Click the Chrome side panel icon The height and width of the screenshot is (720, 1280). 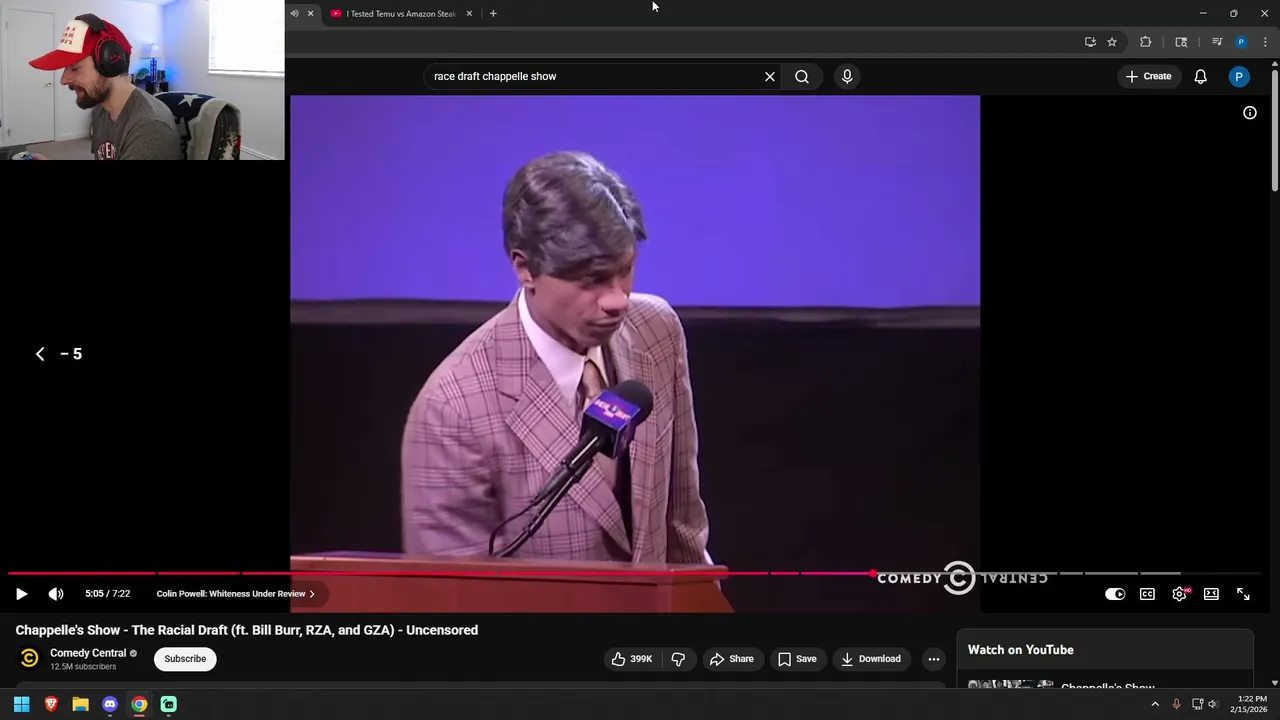point(1181,42)
